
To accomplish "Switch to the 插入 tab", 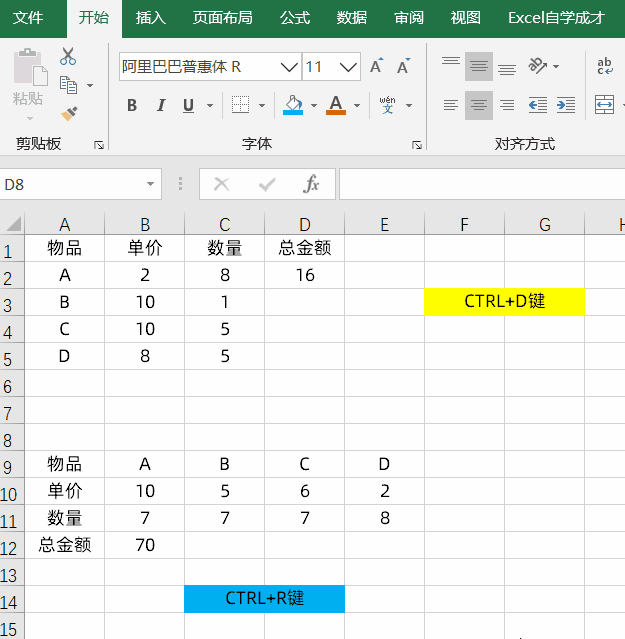I will [151, 18].
